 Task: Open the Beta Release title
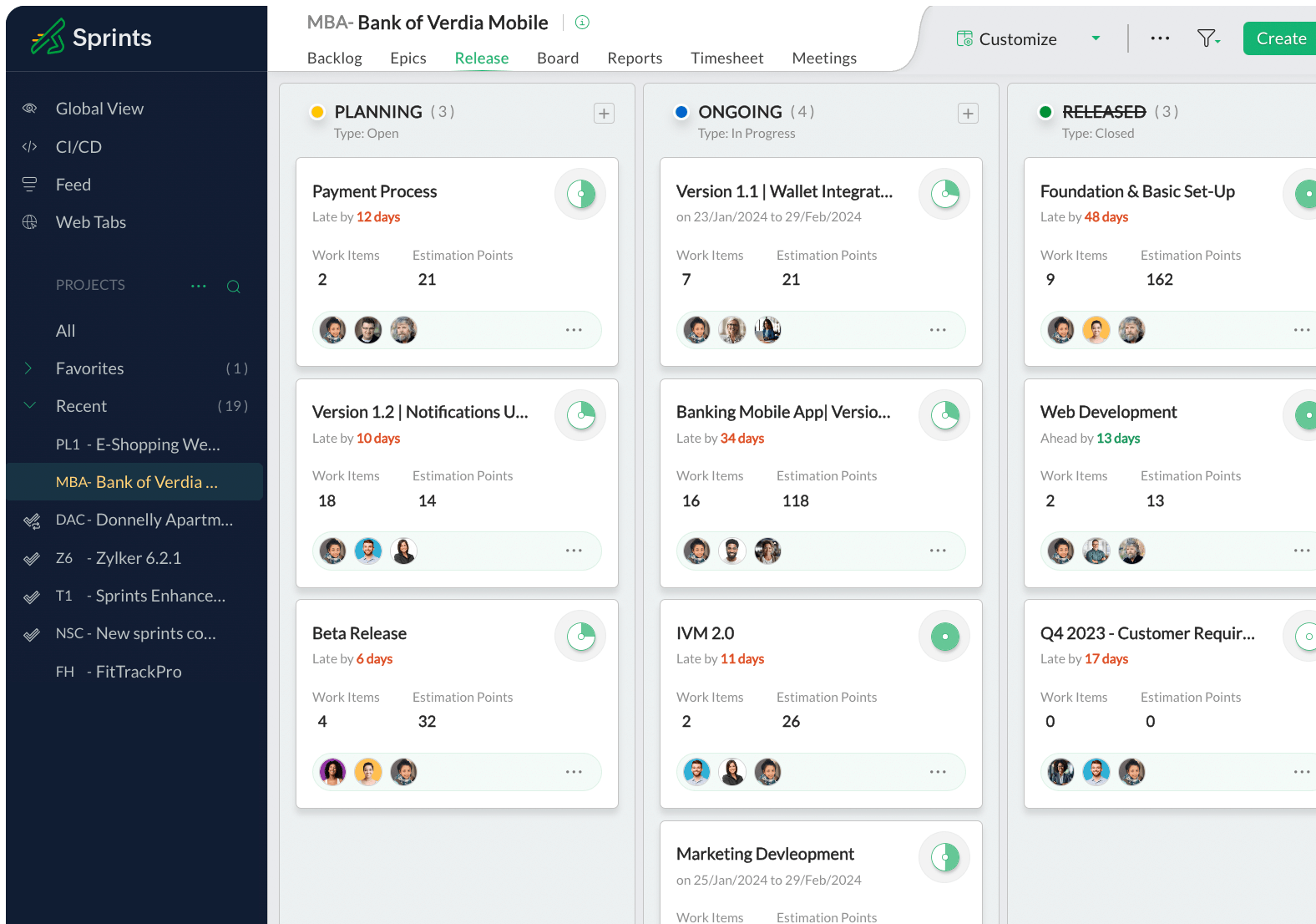[359, 633]
